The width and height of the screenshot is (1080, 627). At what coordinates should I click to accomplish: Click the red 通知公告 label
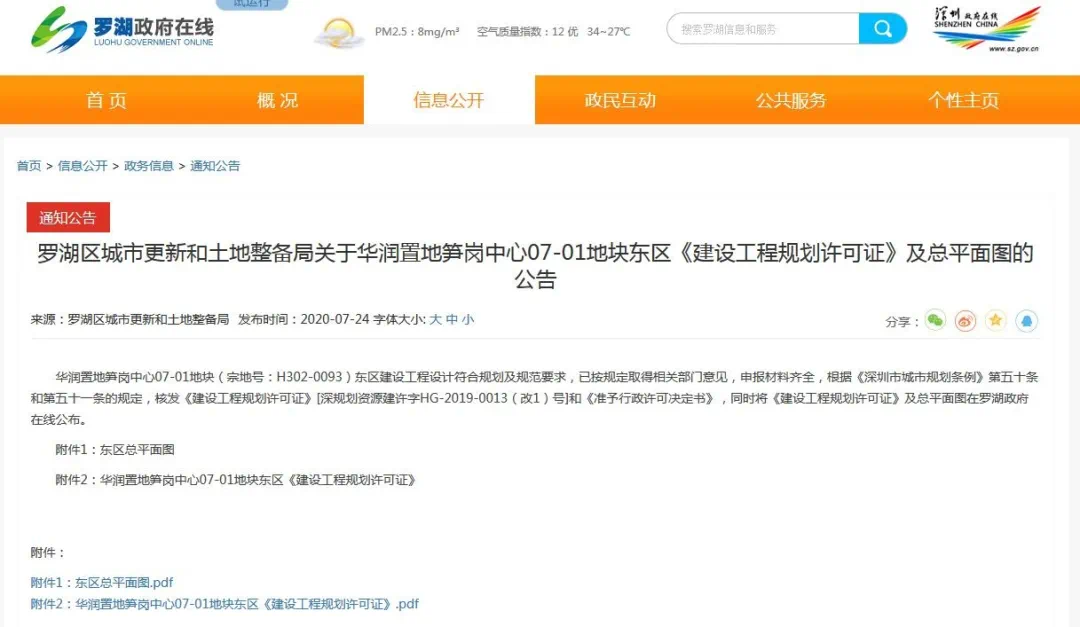point(68,218)
